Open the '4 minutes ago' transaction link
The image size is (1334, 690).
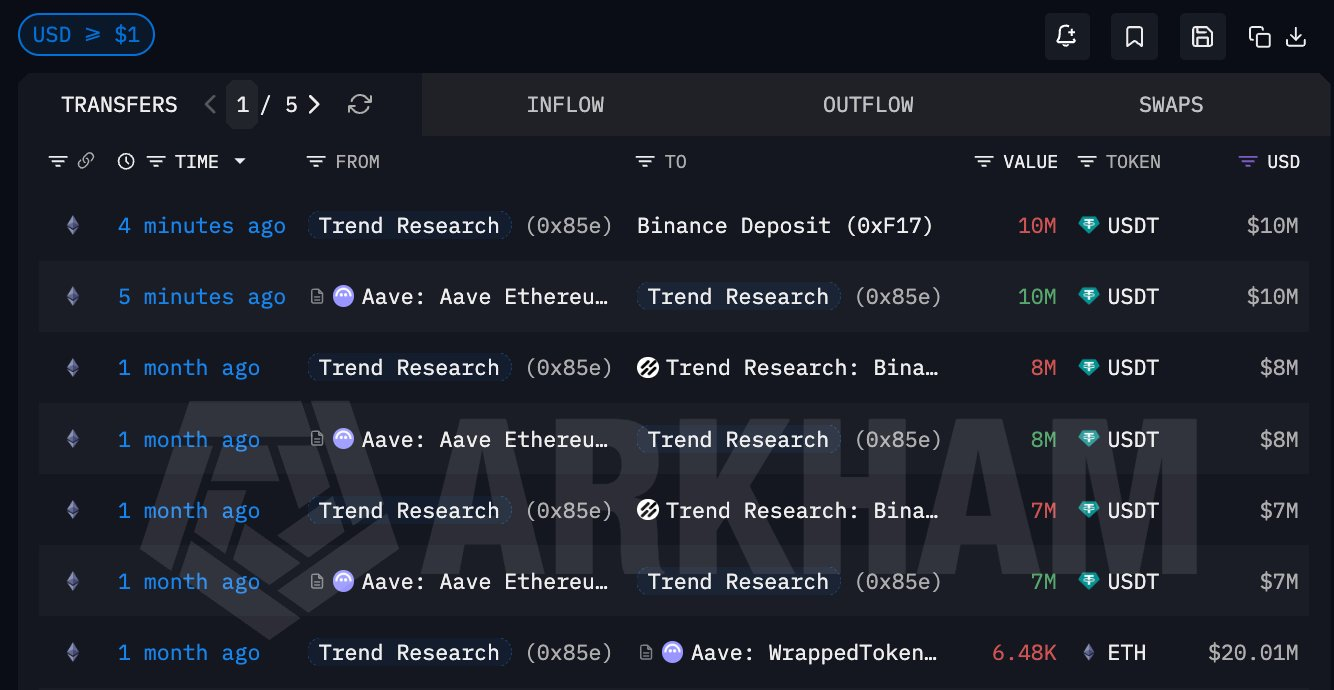pos(201,226)
